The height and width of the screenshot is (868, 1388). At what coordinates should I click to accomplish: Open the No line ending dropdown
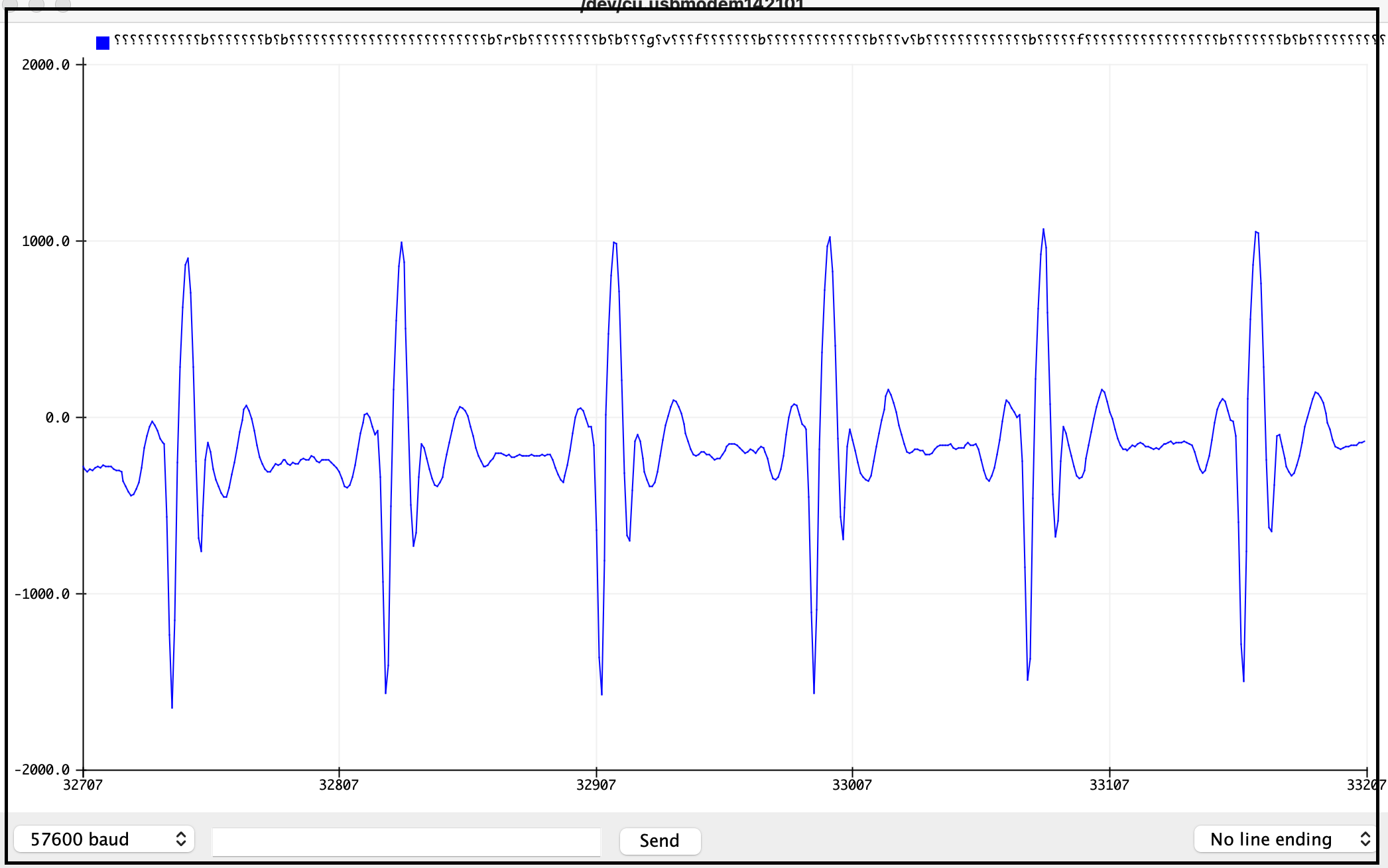[1285, 839]
